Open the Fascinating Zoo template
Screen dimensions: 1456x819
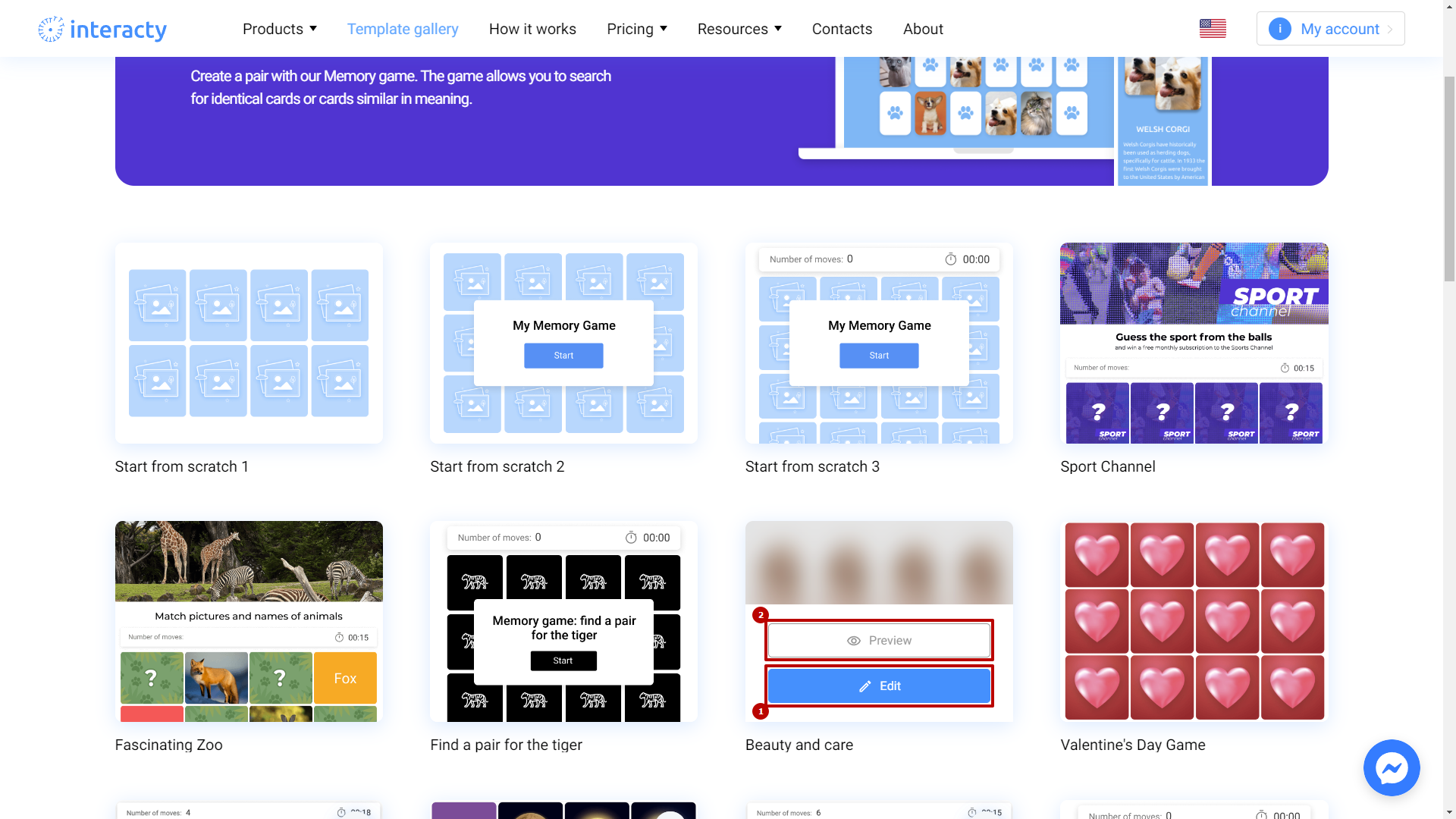click(248, 621)
